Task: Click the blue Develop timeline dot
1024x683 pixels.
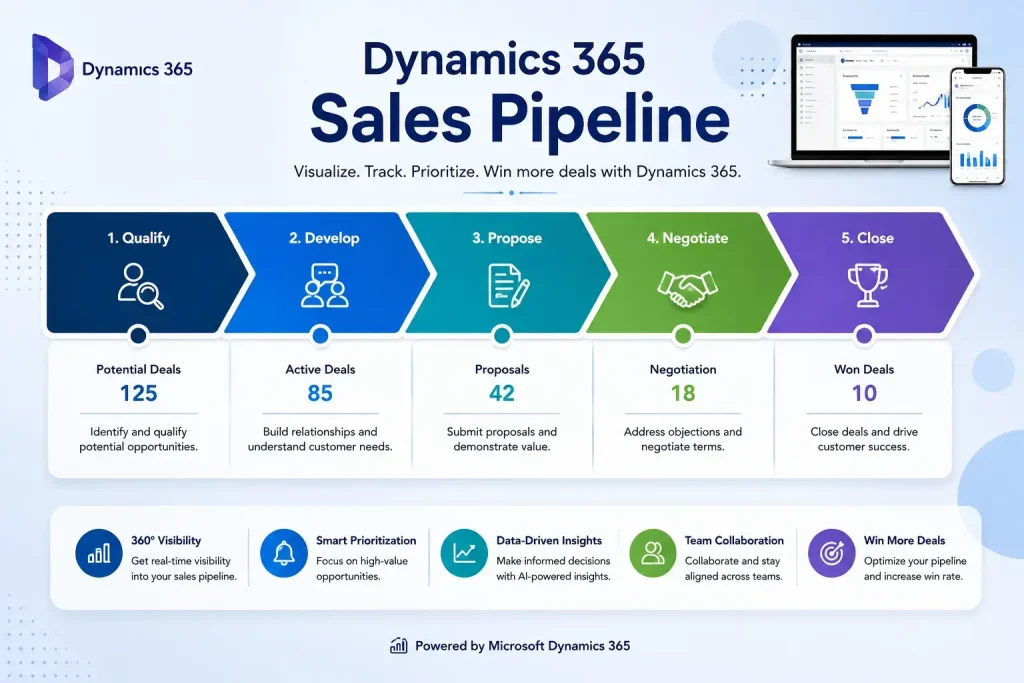Action: (x=320, y=336)
